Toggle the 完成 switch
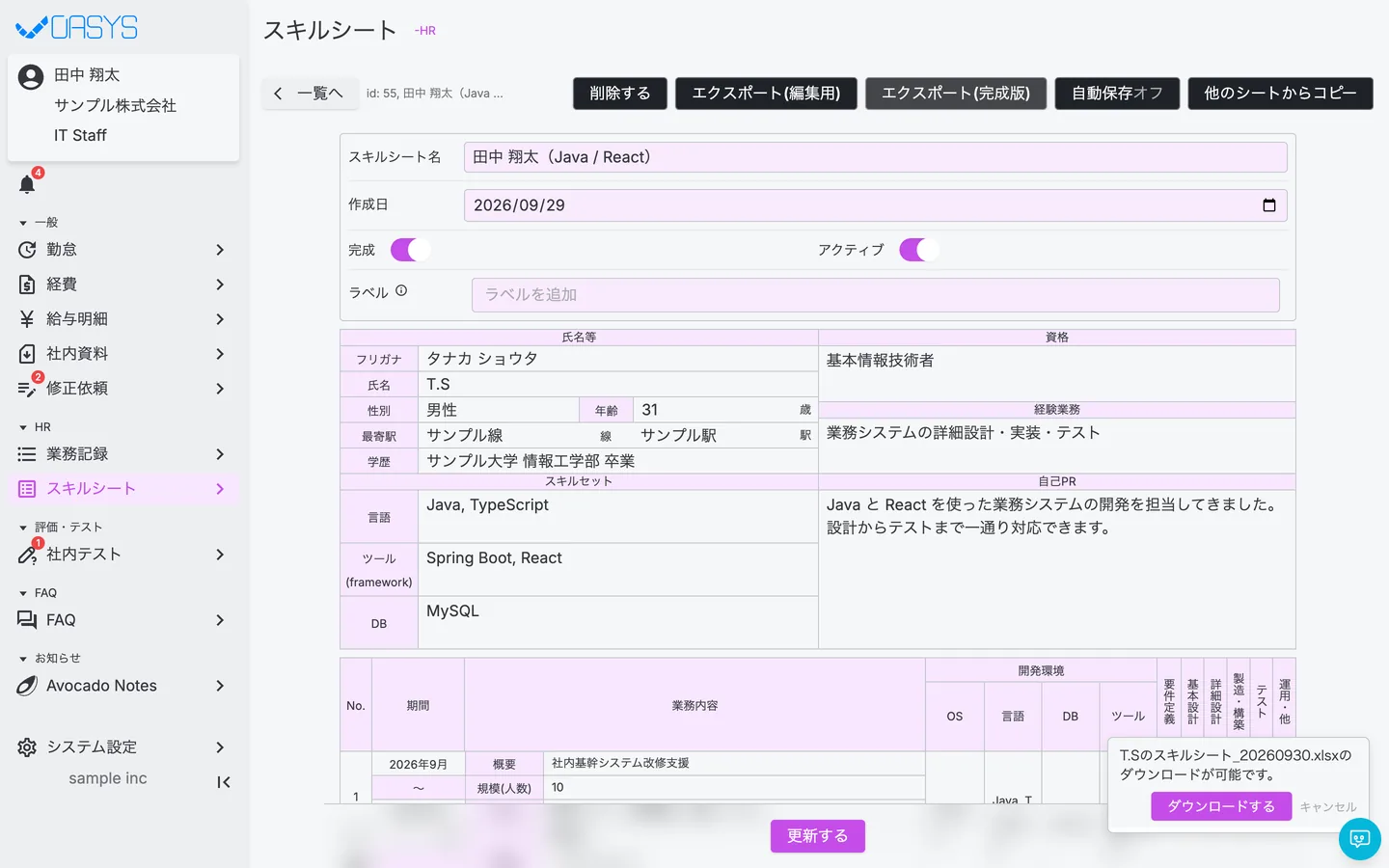This screenshot has height=868, width=1389. (x=410, y=250)
